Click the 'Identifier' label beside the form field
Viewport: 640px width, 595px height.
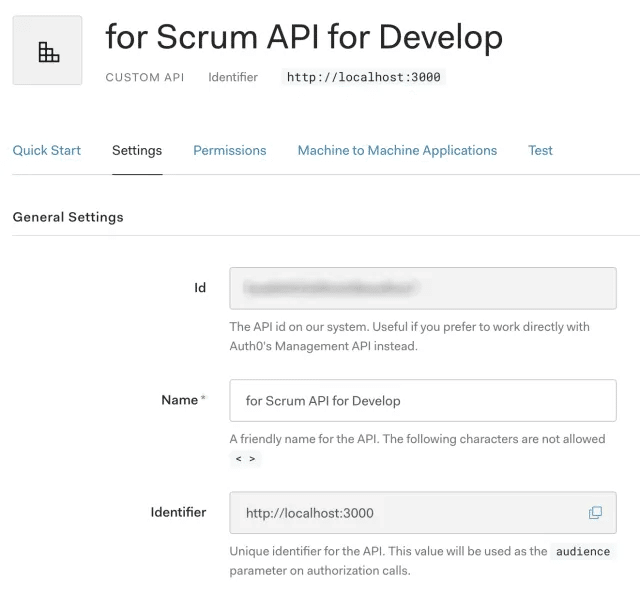[178, 512]
